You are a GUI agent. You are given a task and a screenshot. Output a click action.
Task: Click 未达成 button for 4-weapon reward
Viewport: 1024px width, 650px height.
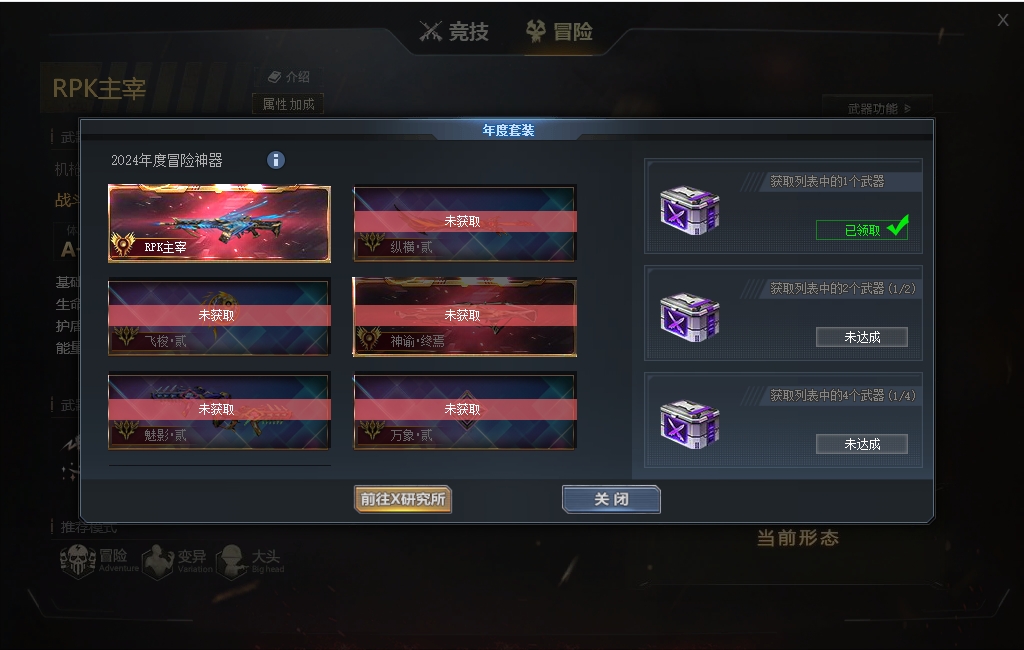click(862, 444)
